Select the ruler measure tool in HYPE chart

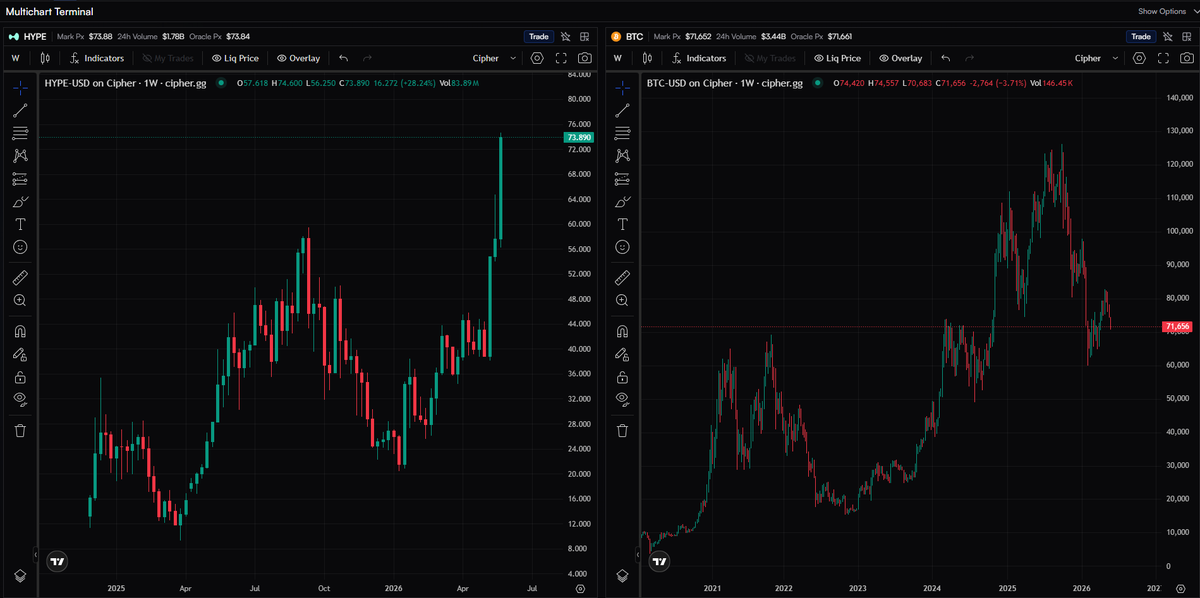coord(20,277)
